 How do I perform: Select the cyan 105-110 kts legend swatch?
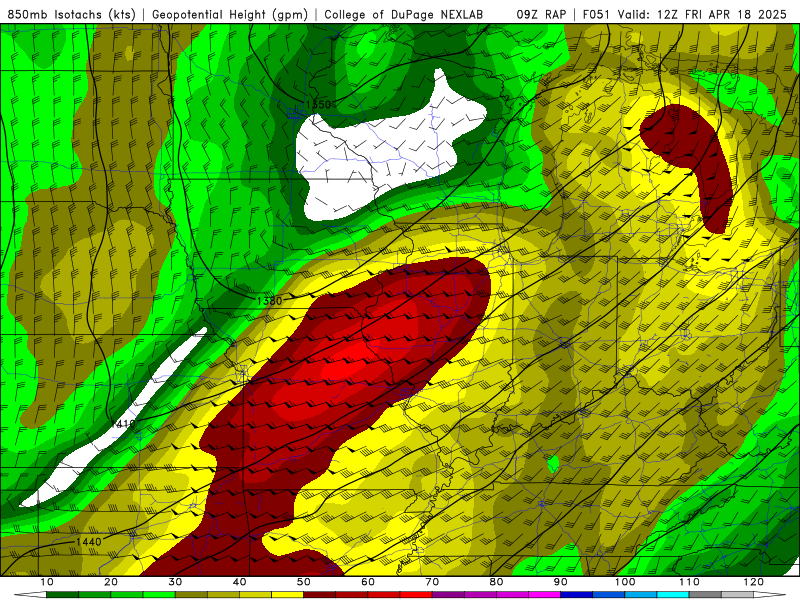pyautogui.click(x=673, y=595)
